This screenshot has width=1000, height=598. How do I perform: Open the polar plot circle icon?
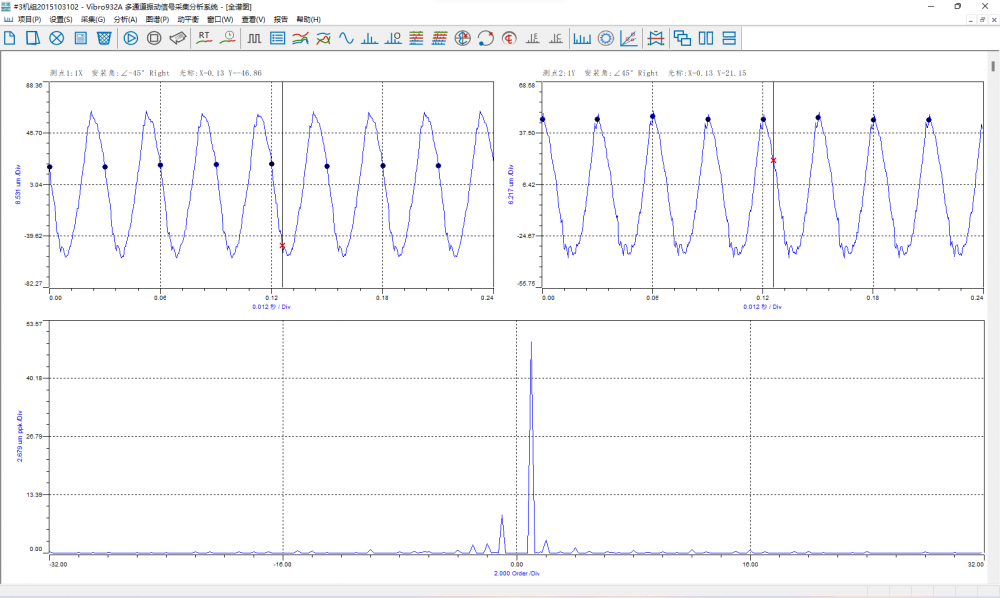(462, 38)
